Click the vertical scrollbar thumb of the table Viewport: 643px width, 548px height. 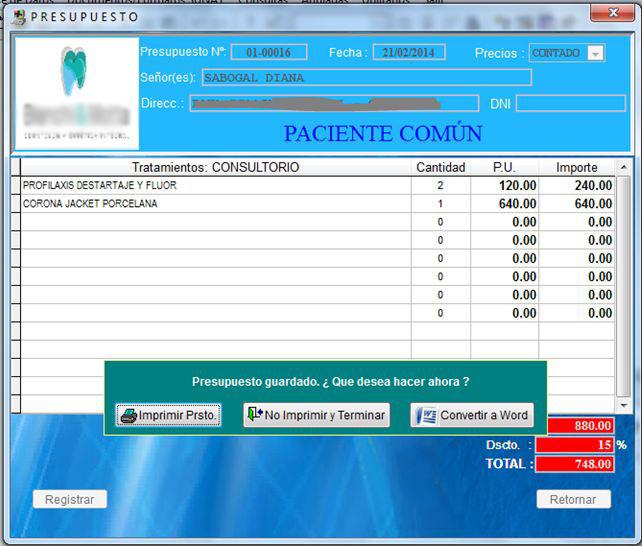pyautogui.click(x=623, y=287)
